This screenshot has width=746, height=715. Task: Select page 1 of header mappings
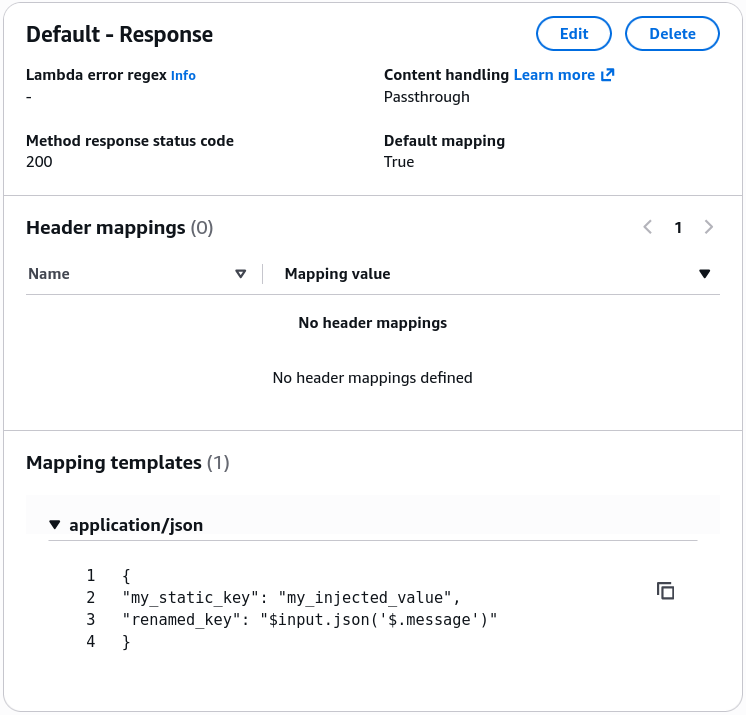pyautogui.click(x=678, y=227)
